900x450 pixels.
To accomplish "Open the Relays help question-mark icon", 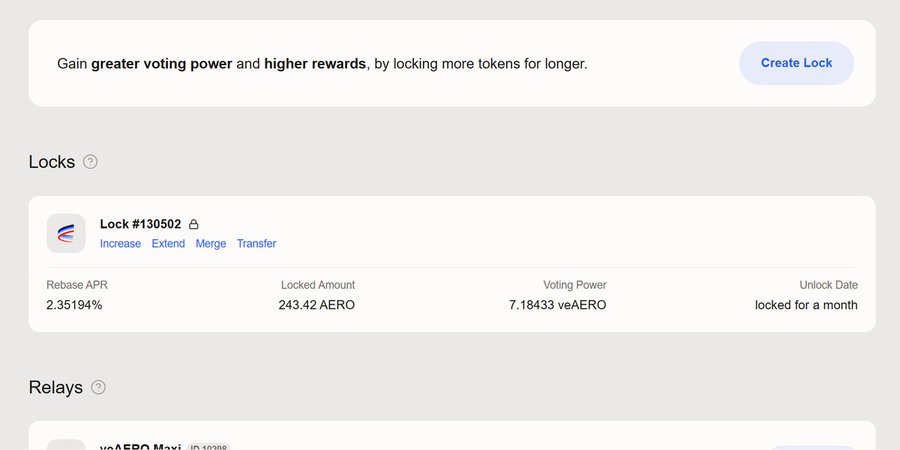I will 98,387.
